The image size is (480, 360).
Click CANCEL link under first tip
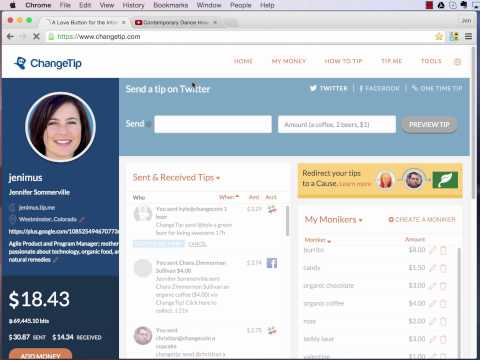(197, 244)
